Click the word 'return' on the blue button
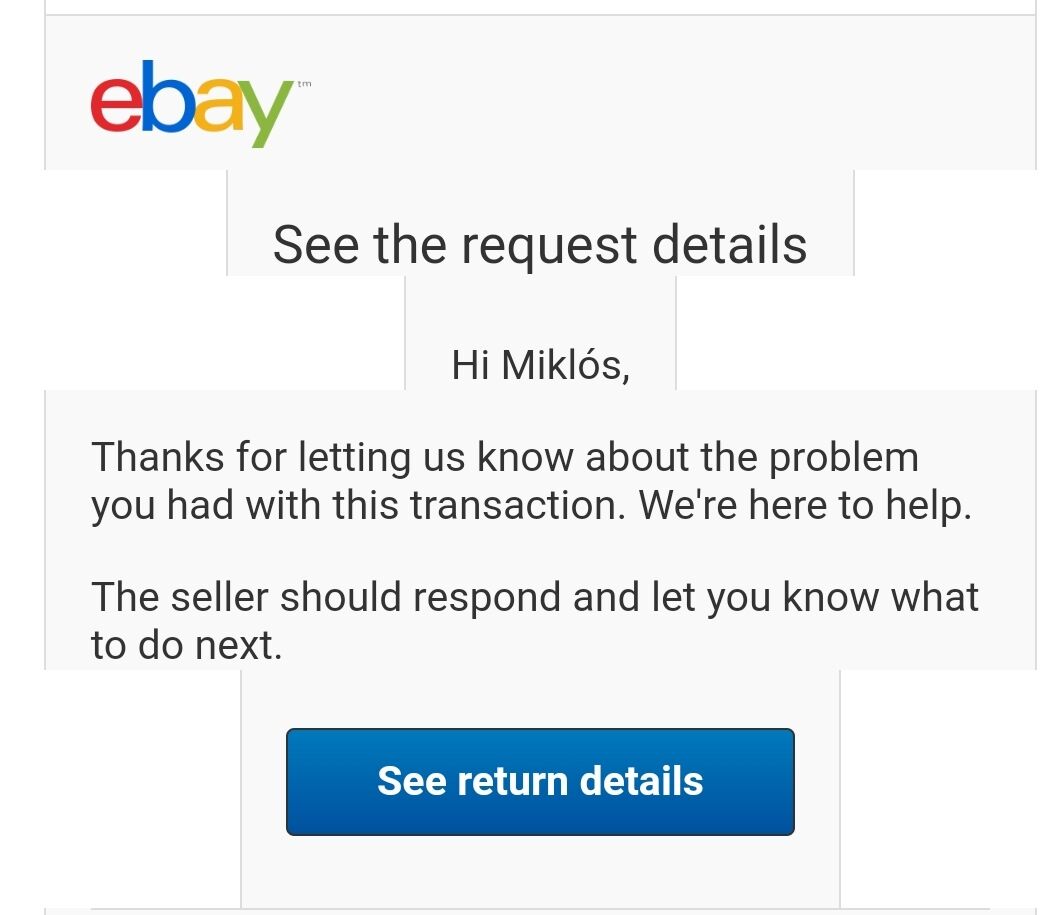Image resolution: width=1057 pixels, height=915 pixels. (512, 781)
